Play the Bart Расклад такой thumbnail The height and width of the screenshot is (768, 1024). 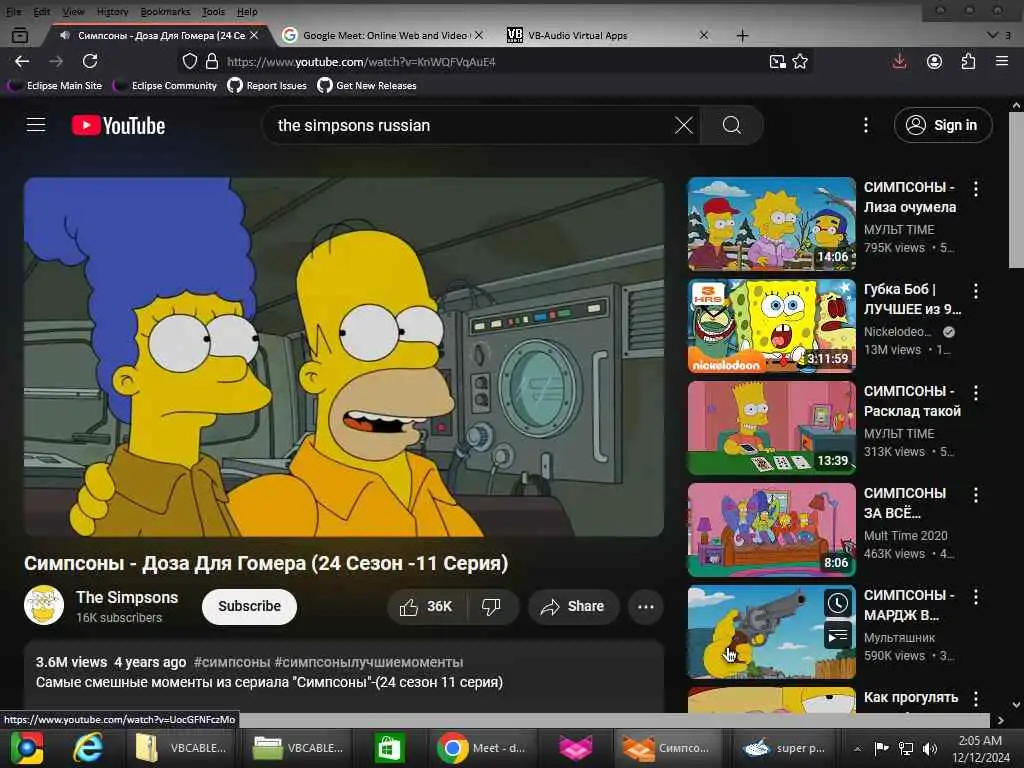pyautogui.click(x=771, y=427)
